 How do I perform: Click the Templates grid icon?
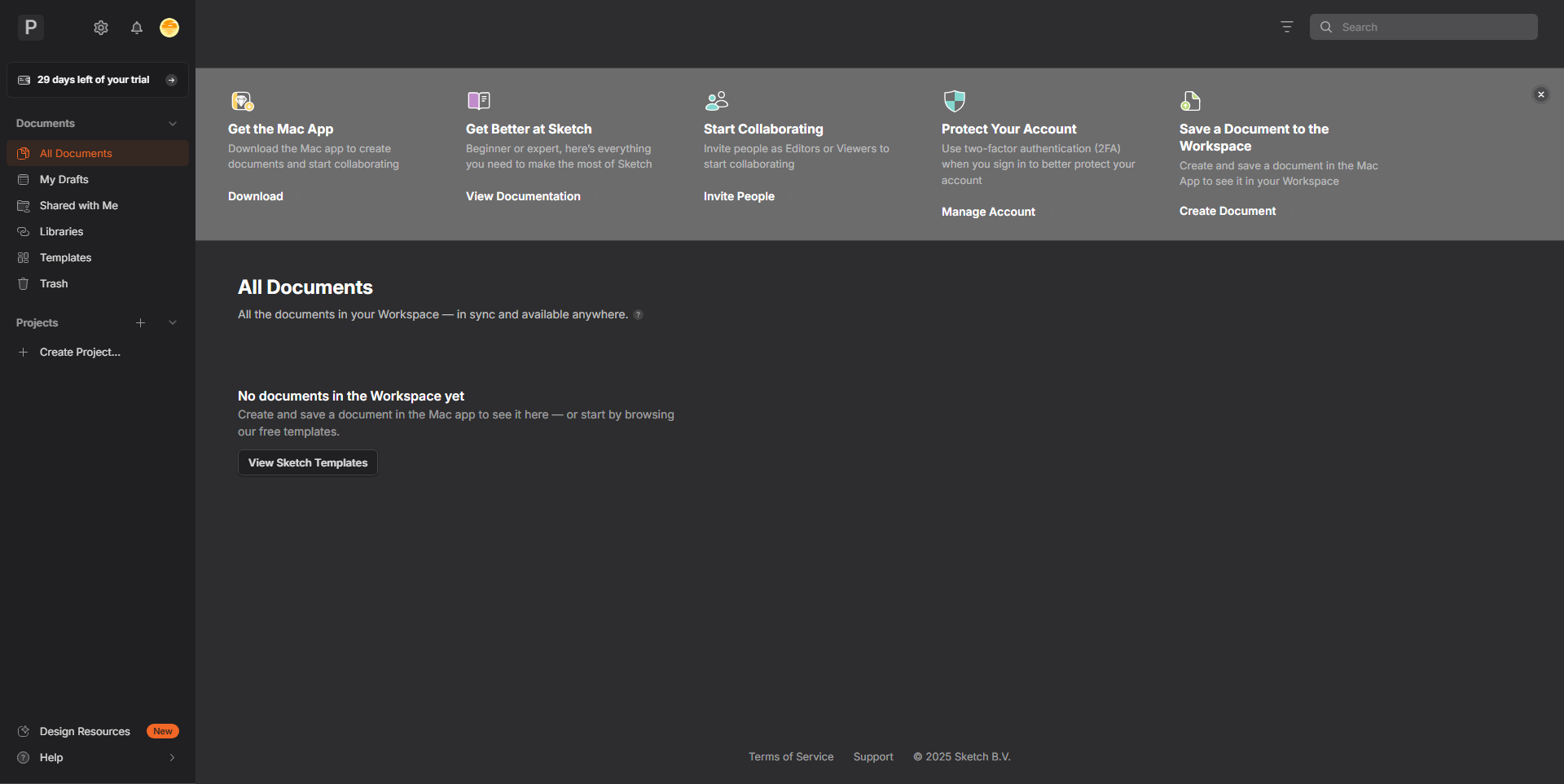coord(24,257)
